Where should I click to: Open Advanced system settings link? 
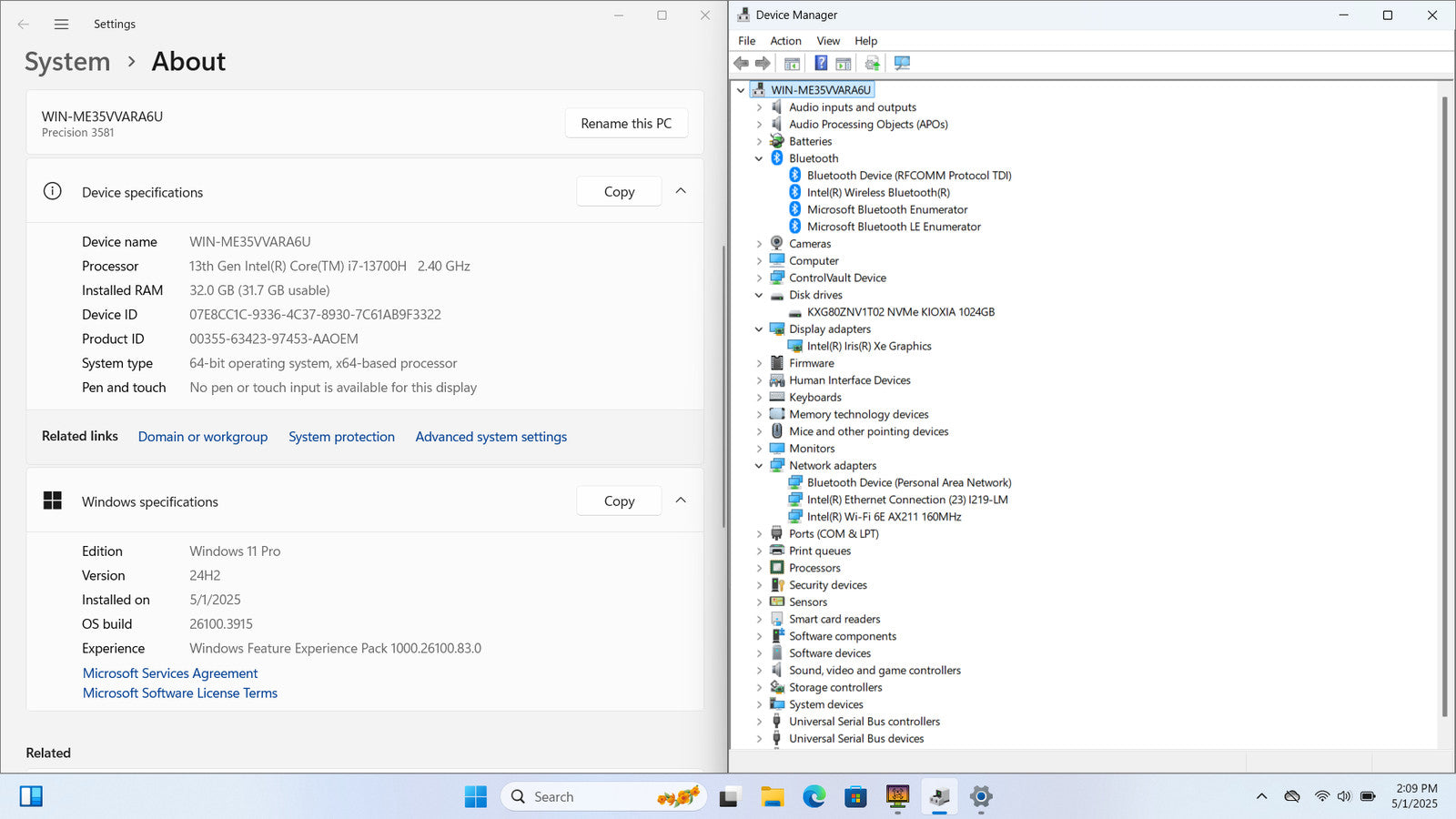491,437
